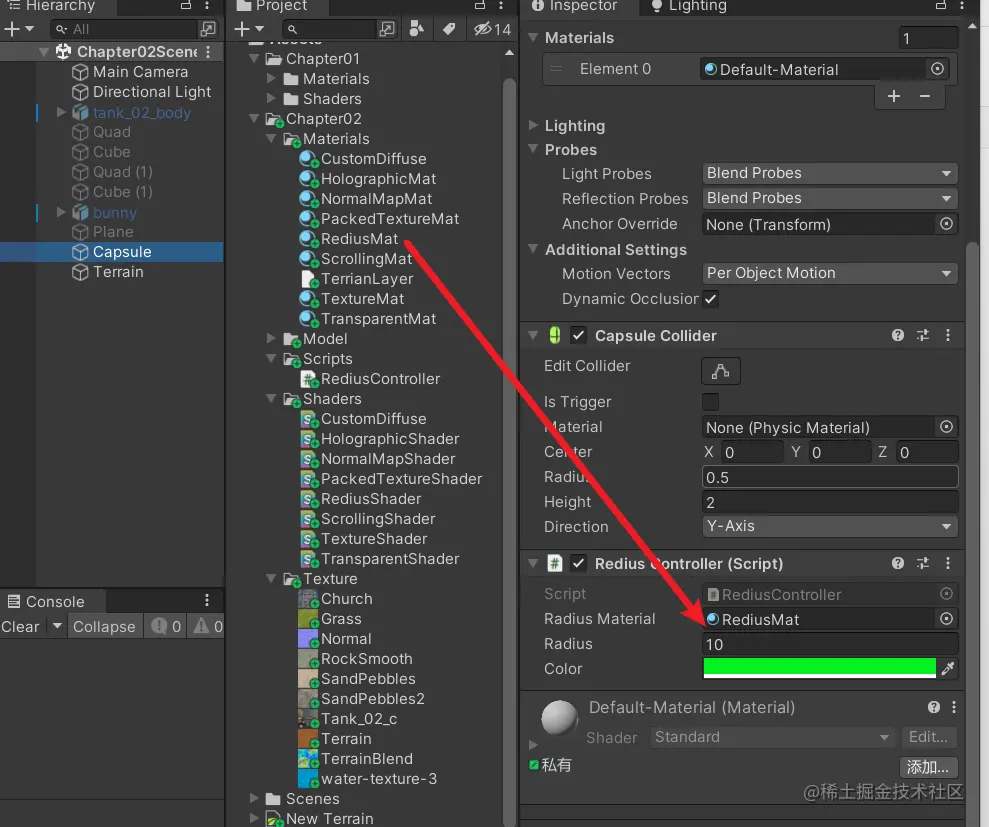Expand tank_02_body in Hierarchy
Screen dimensions: 989x827
61,112
